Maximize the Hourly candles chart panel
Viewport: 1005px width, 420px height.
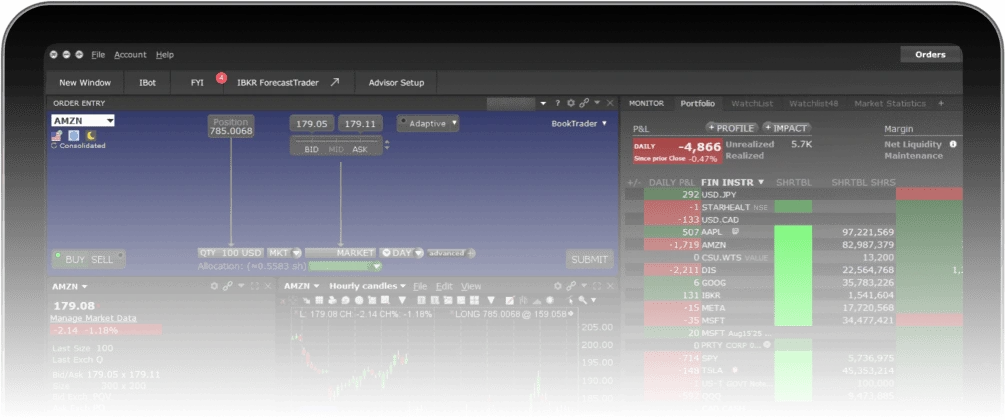(x=597, y=286)
